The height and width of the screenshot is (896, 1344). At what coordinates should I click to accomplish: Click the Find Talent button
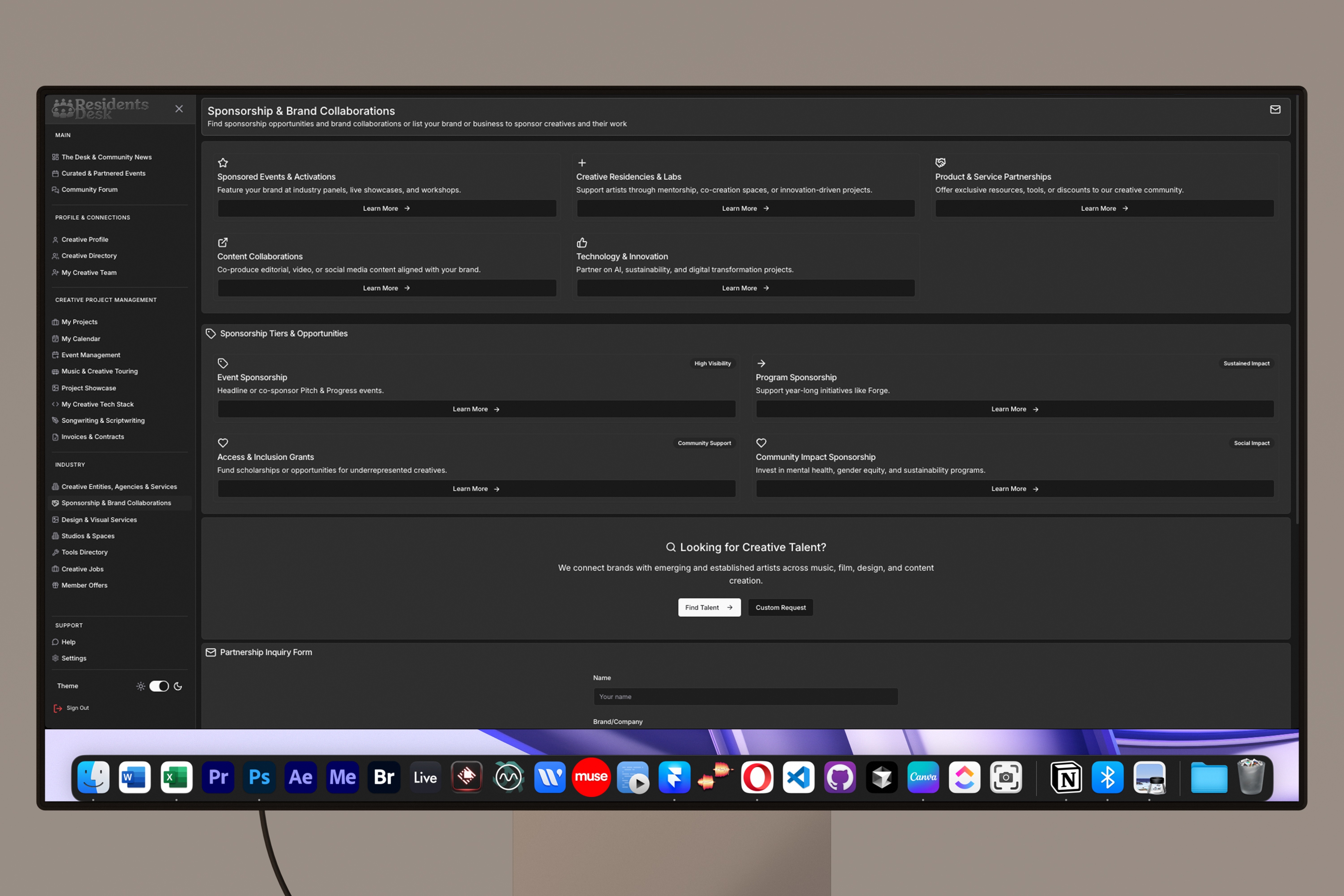709,607
